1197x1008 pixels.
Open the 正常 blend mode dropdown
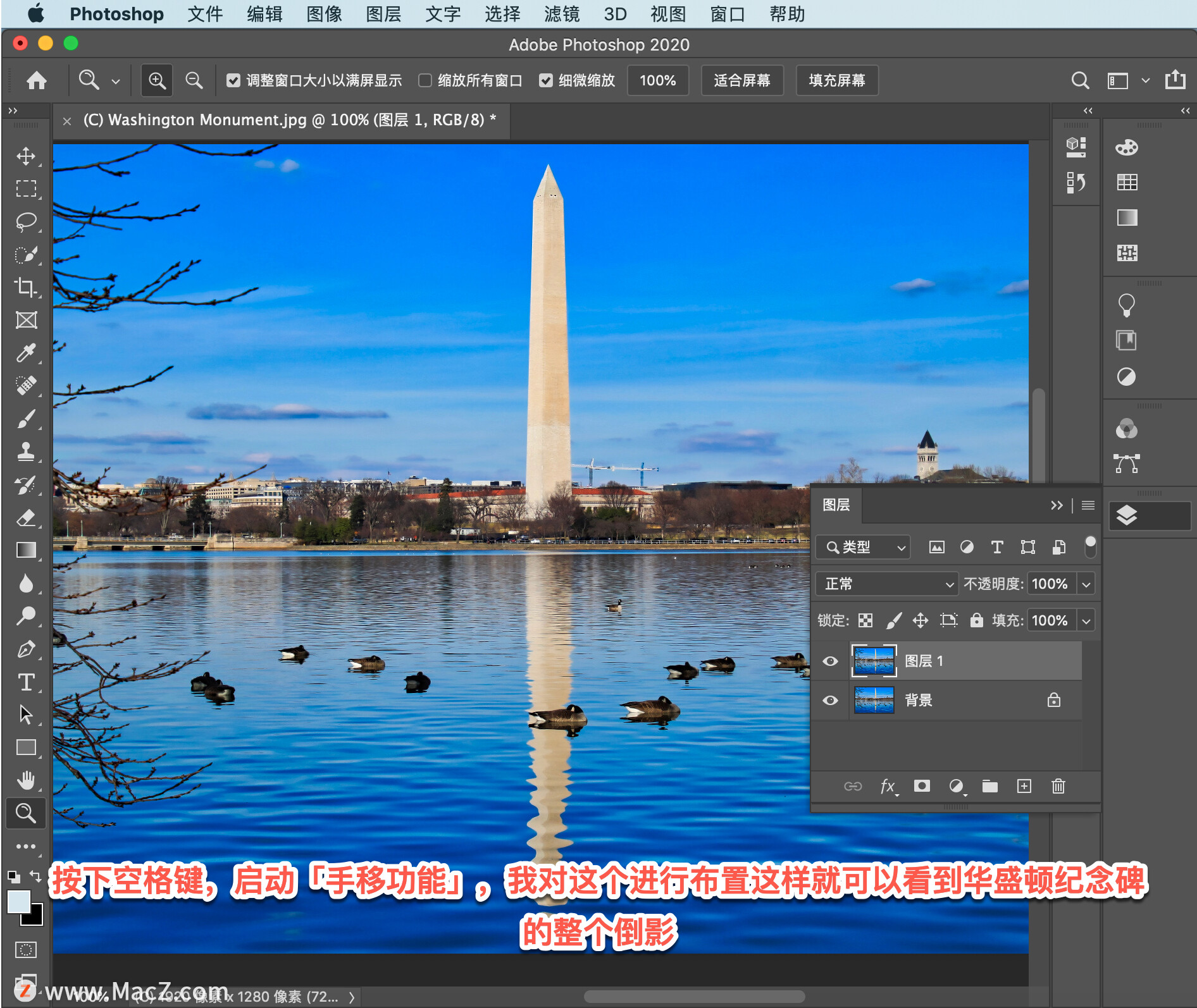886,584
